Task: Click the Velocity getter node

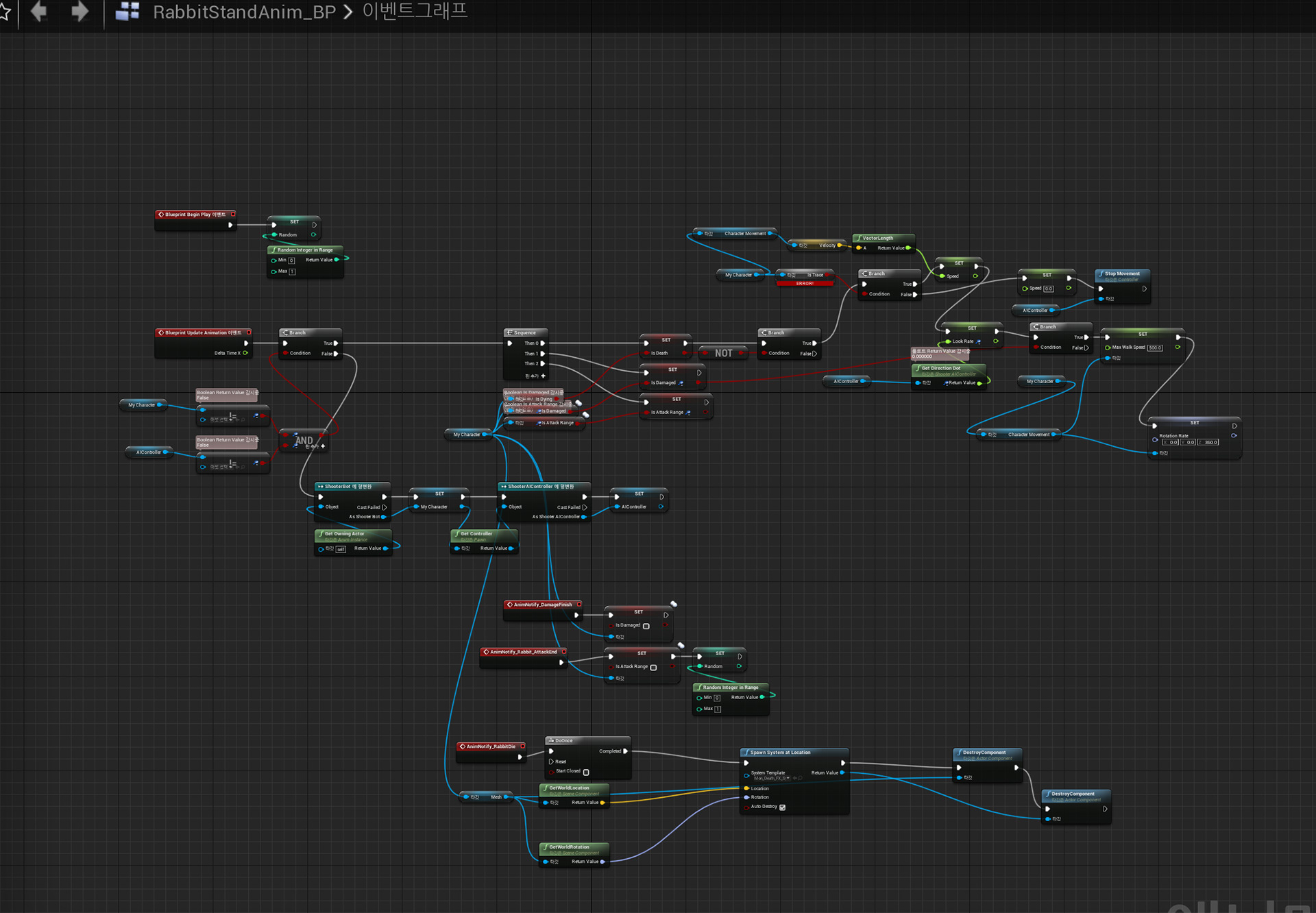Action: [x=818, y=245]
